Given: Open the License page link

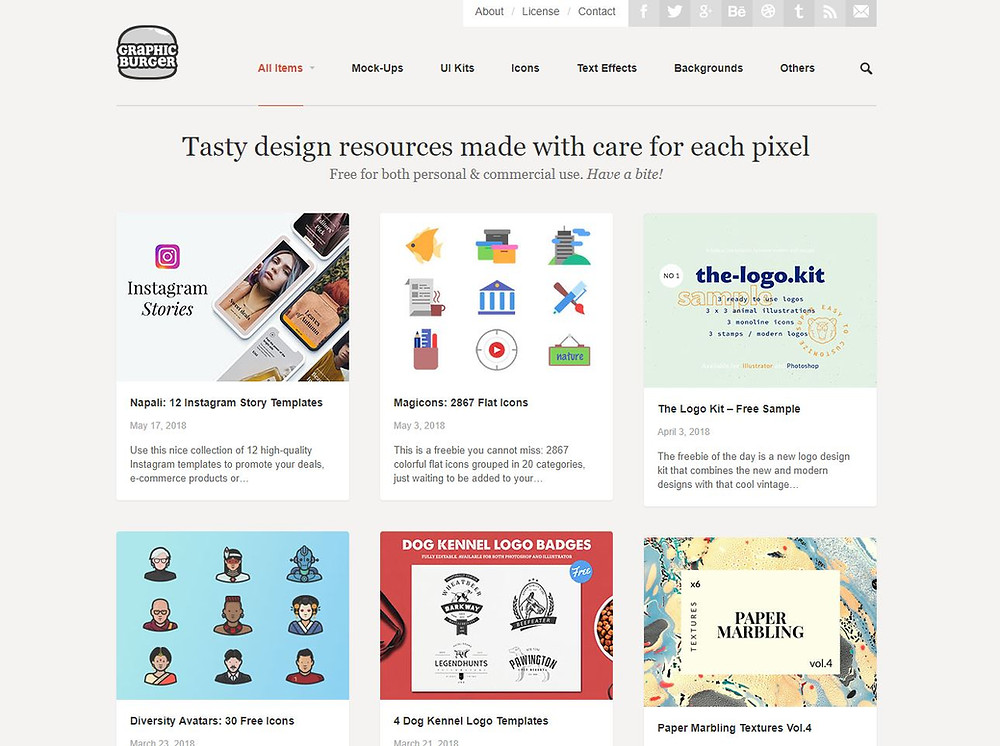Looking at the screenshot, I should (540, 11).
